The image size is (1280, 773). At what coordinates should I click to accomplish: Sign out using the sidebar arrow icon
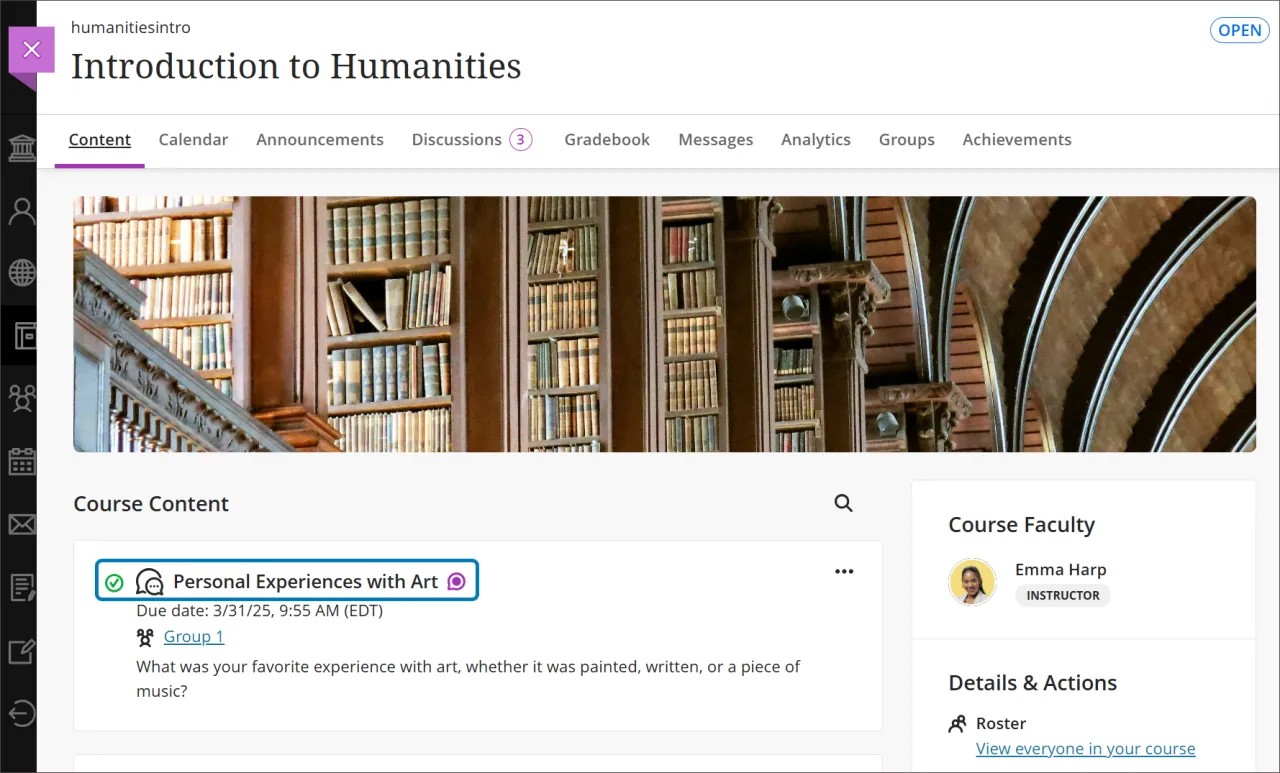click(21, 712)
